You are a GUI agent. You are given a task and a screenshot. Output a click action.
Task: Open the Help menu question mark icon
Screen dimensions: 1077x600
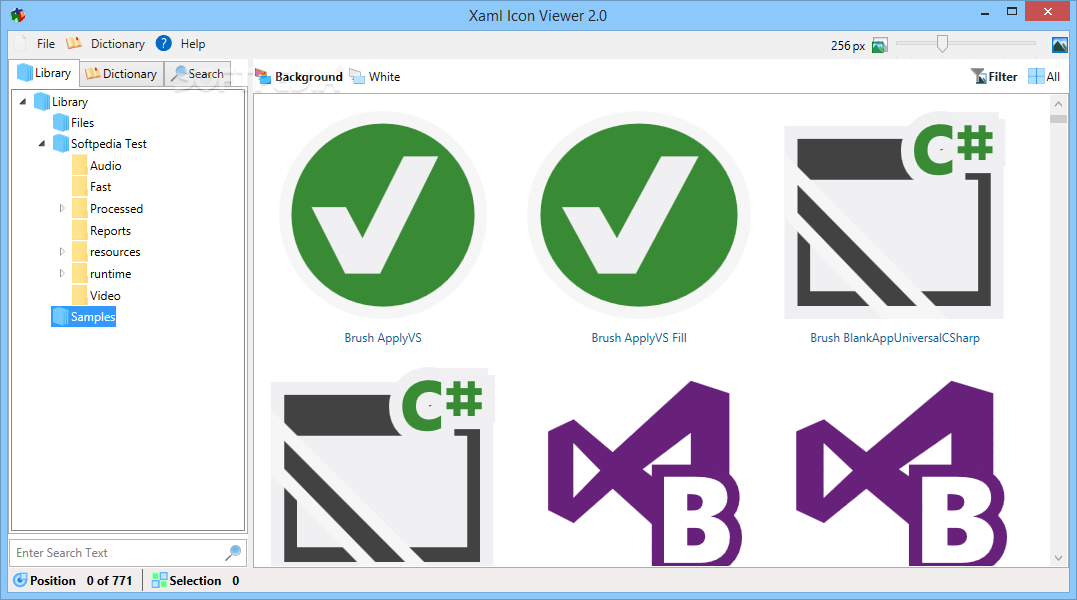click(x=162, y=44)
